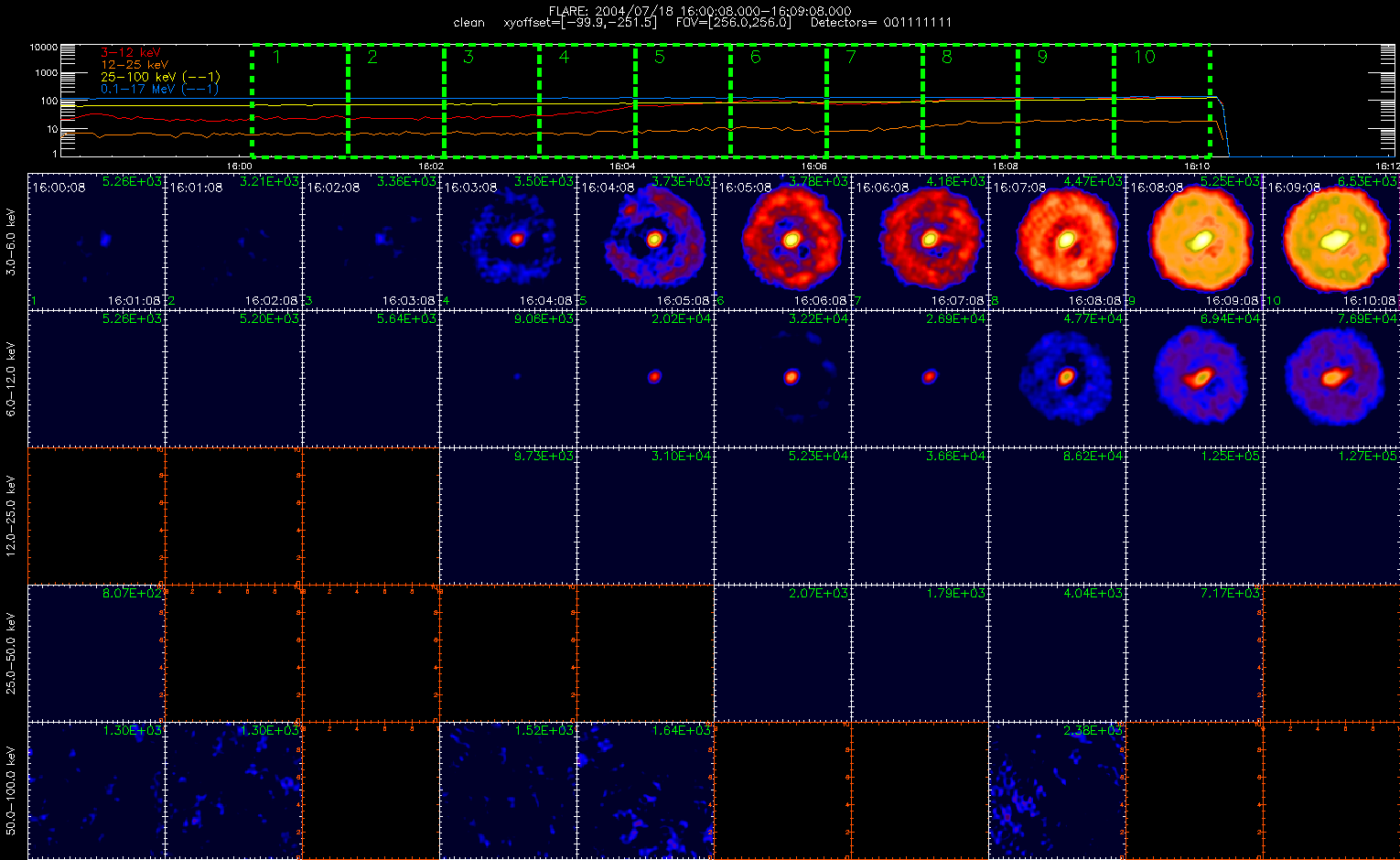The width and height of the screenshot is (1400, 860).
Task: Click the blue '0.1-17 MeV (--1)' legend entry
Action: coord(160,89)
